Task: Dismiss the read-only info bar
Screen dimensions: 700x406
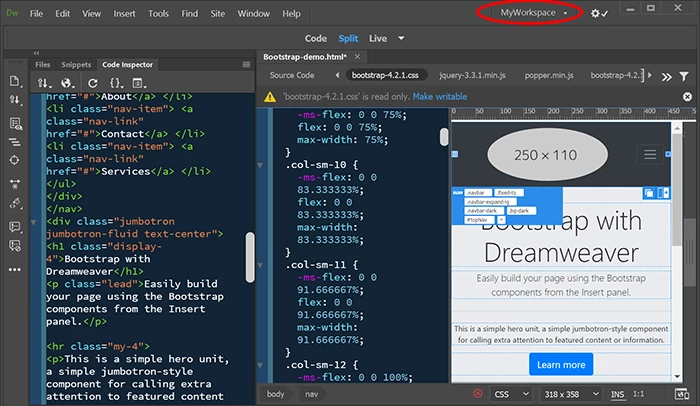Action: click(688, 96)
